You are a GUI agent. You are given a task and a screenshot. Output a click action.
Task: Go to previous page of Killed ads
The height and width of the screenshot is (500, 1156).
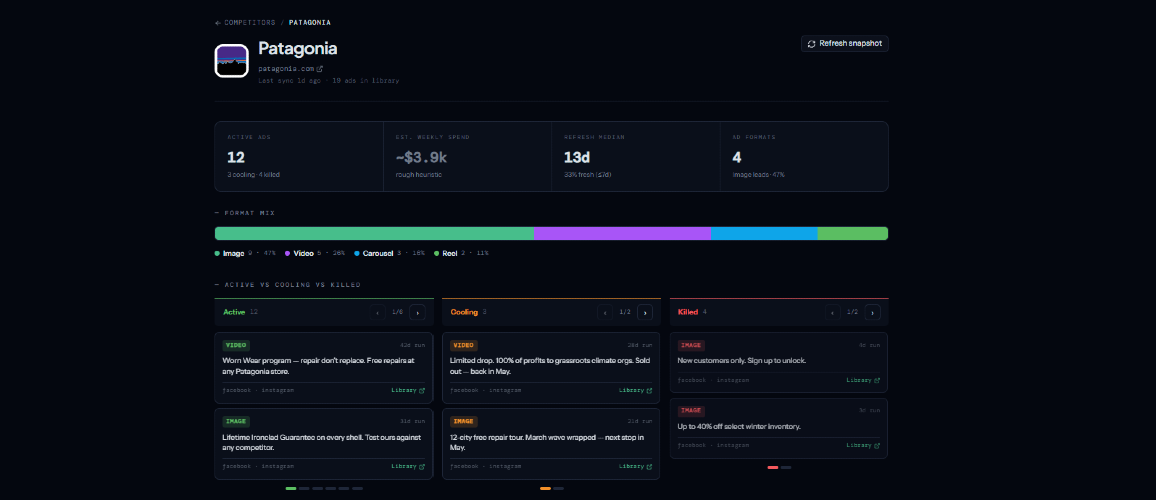833,313
